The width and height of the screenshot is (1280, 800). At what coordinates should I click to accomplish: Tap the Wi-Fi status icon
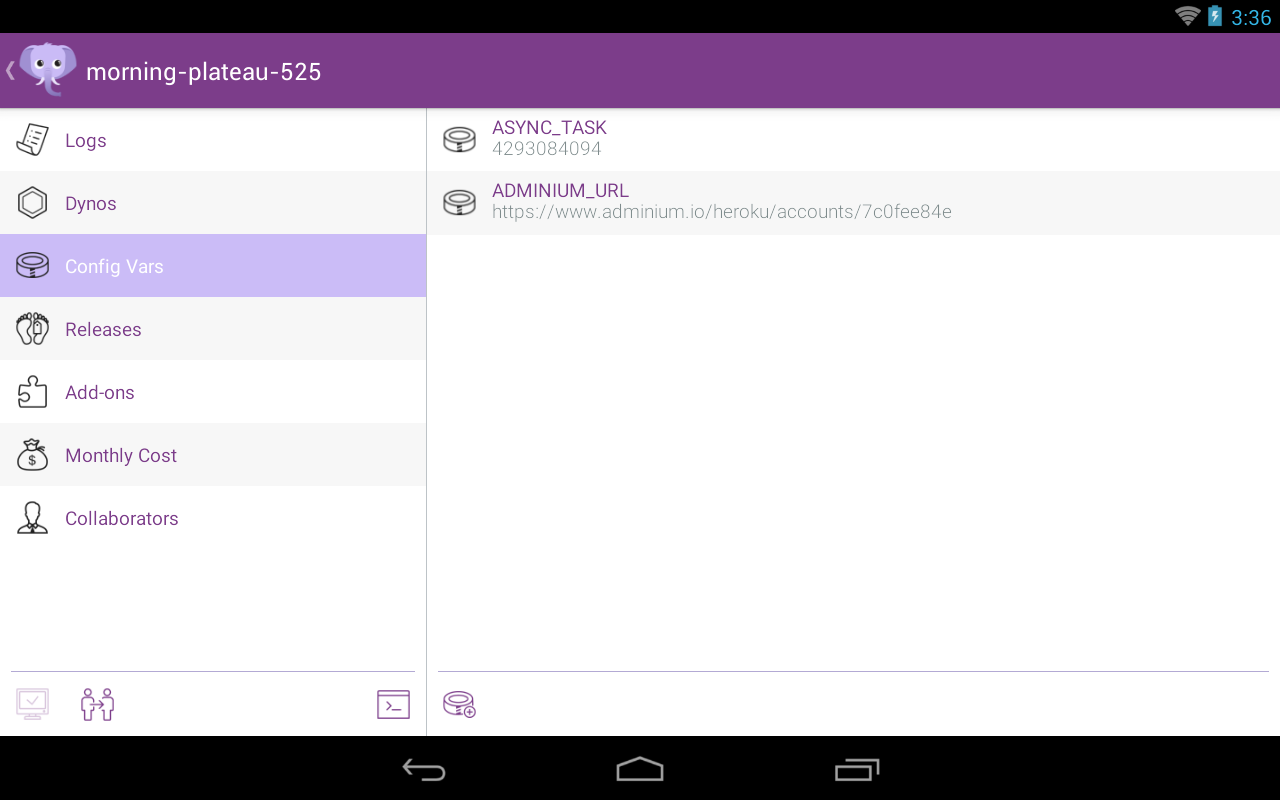(x=1187, y=16)
